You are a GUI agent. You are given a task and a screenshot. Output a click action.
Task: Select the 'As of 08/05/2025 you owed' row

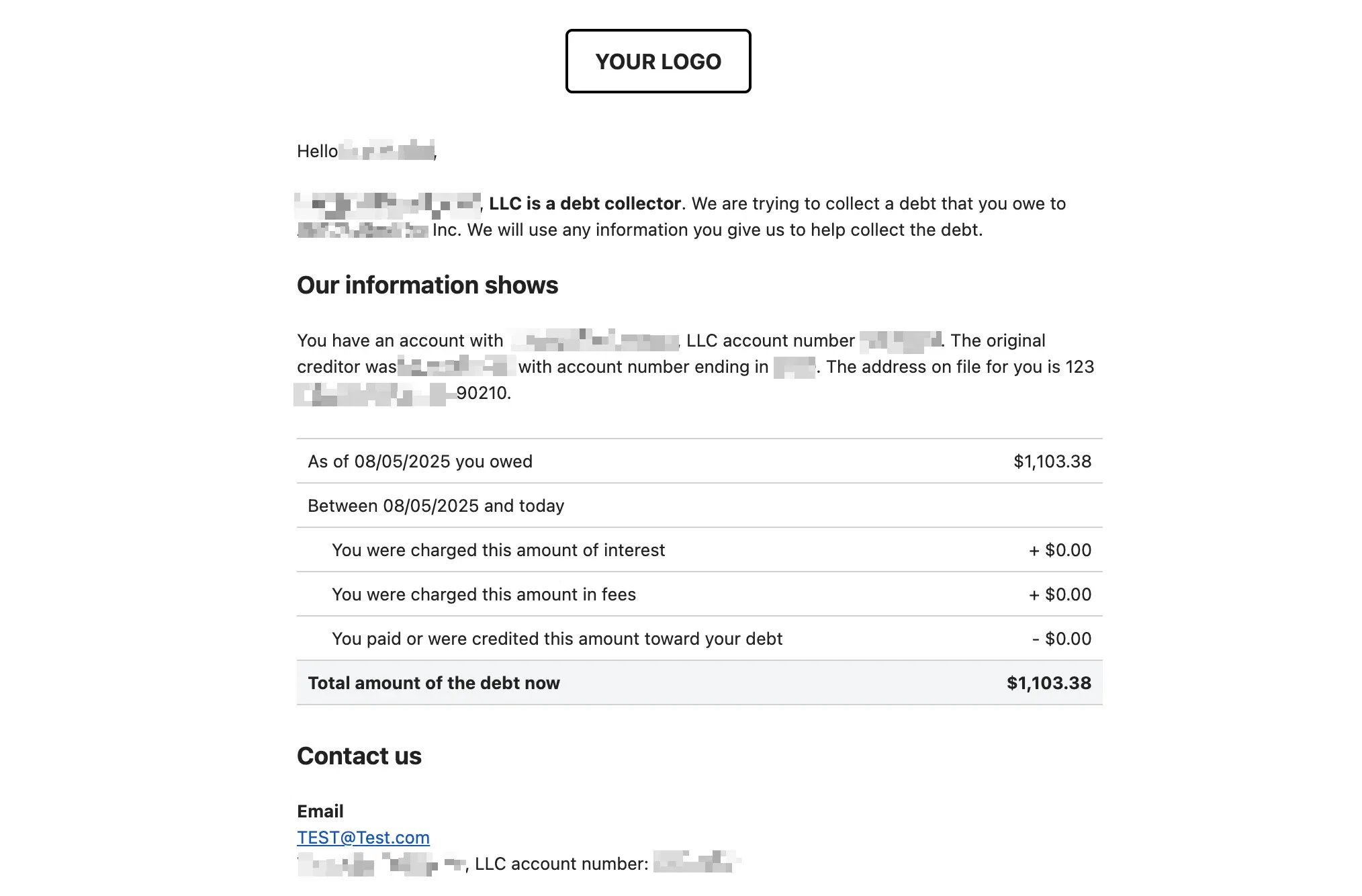pos(699,461)
